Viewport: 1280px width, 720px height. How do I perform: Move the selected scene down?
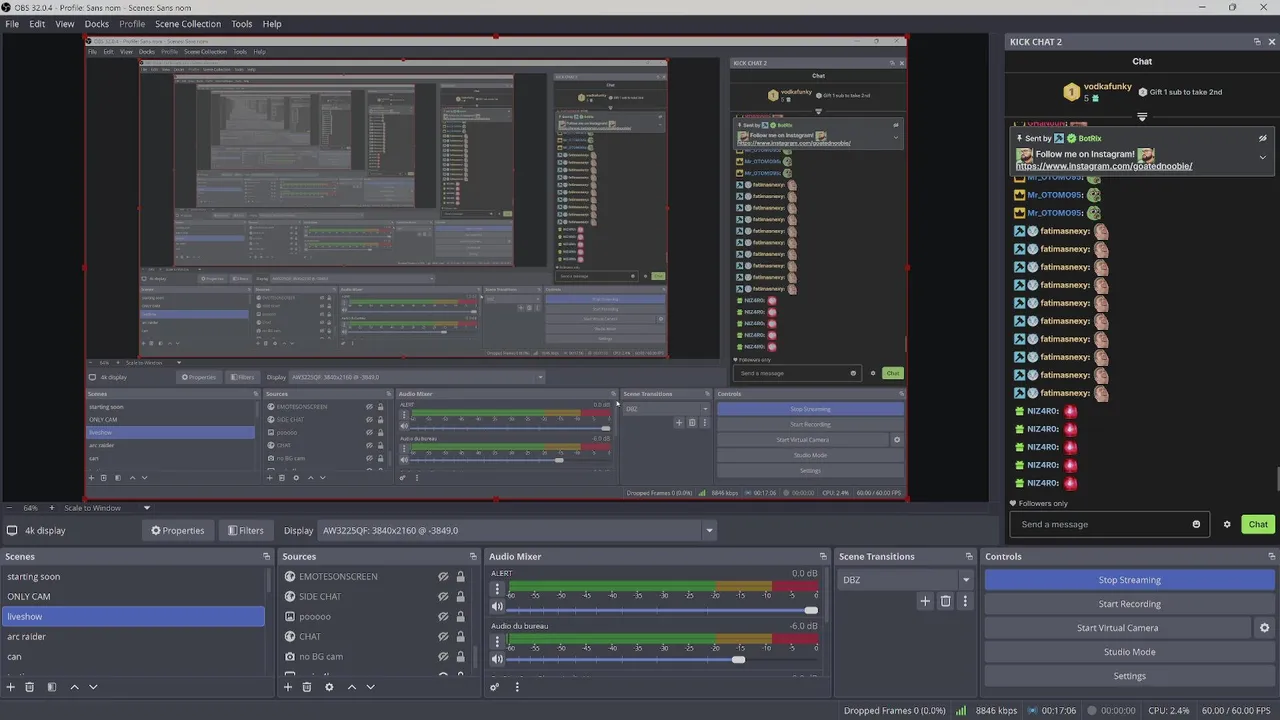click(x=93, y=687)
